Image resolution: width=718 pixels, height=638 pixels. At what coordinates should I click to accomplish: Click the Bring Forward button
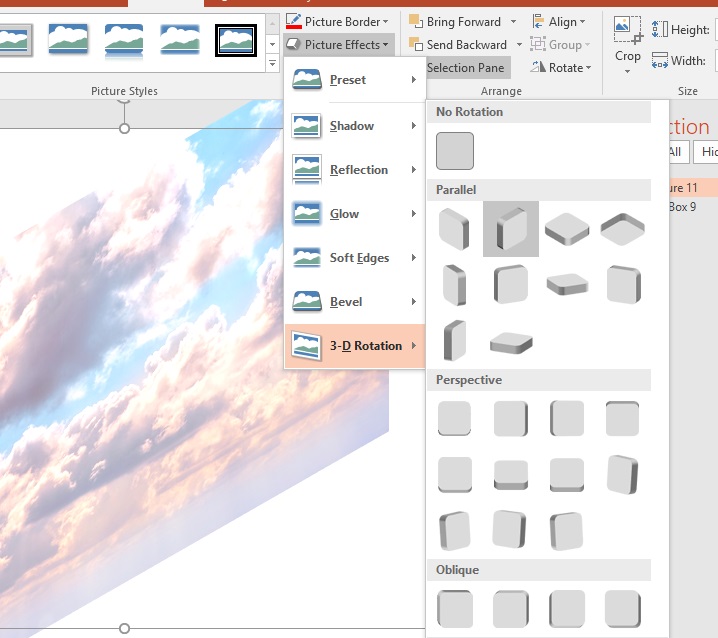coord(456,22)
